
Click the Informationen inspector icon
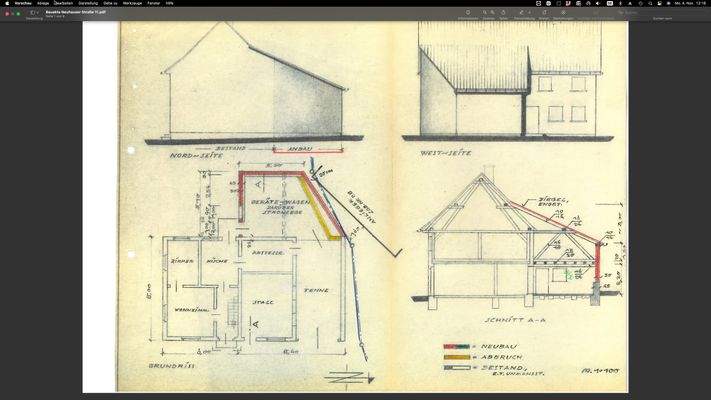pos(467,13)
